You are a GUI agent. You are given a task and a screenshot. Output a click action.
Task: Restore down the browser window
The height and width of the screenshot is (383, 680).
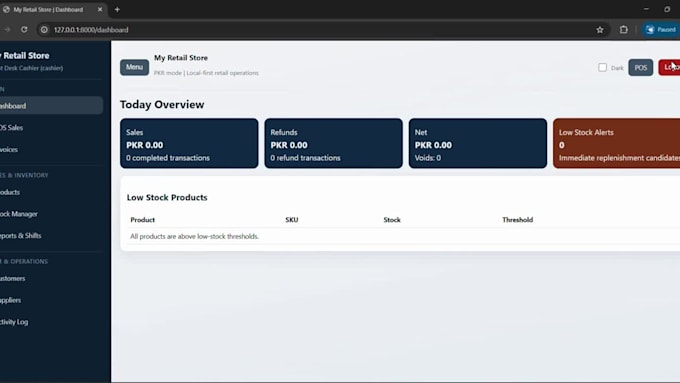[667, 9]
